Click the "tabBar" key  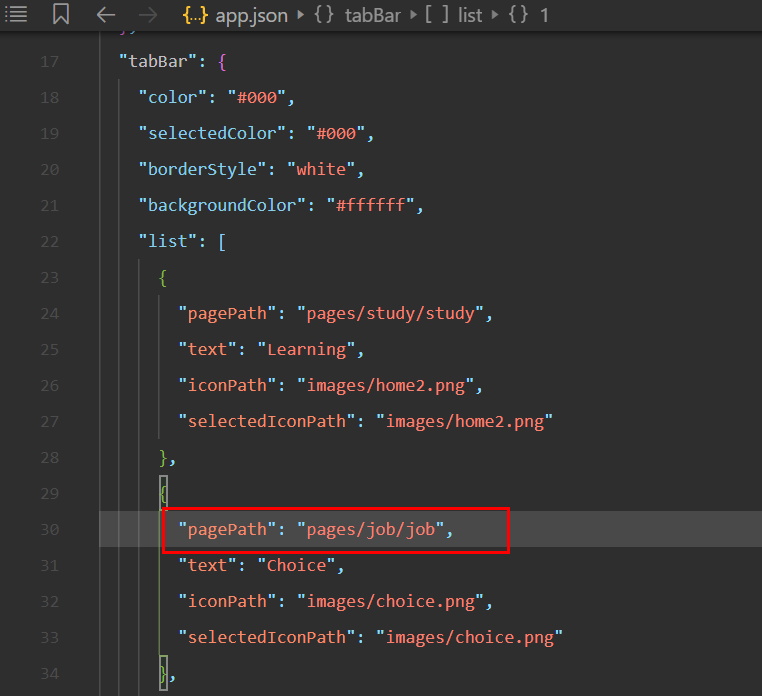pos(158,62)
